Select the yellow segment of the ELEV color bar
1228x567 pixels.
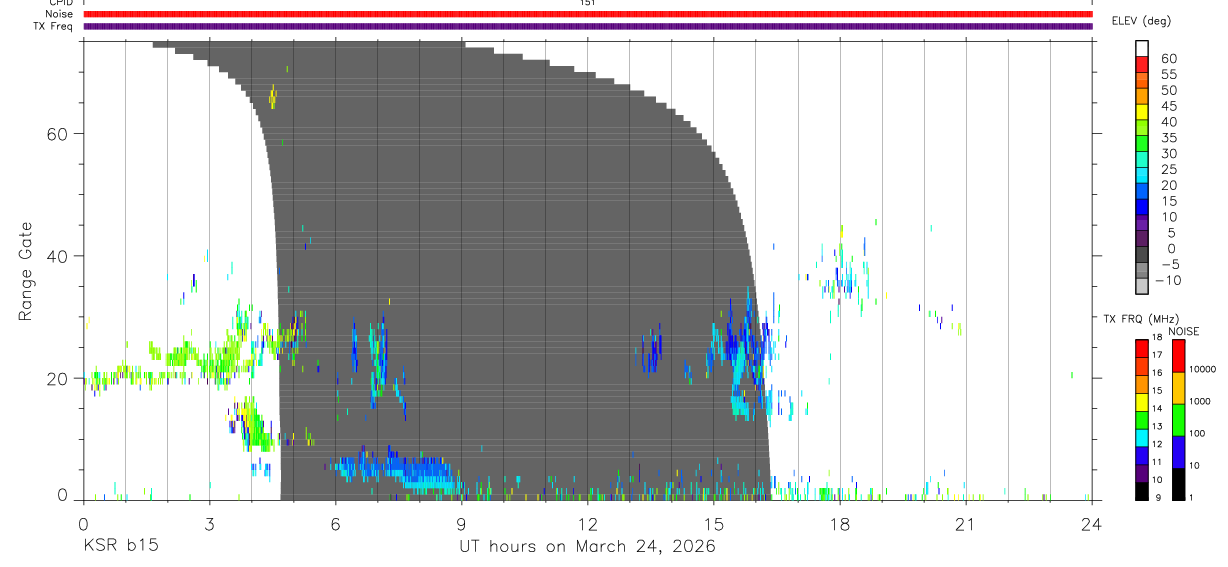(x=1142, y=112)
